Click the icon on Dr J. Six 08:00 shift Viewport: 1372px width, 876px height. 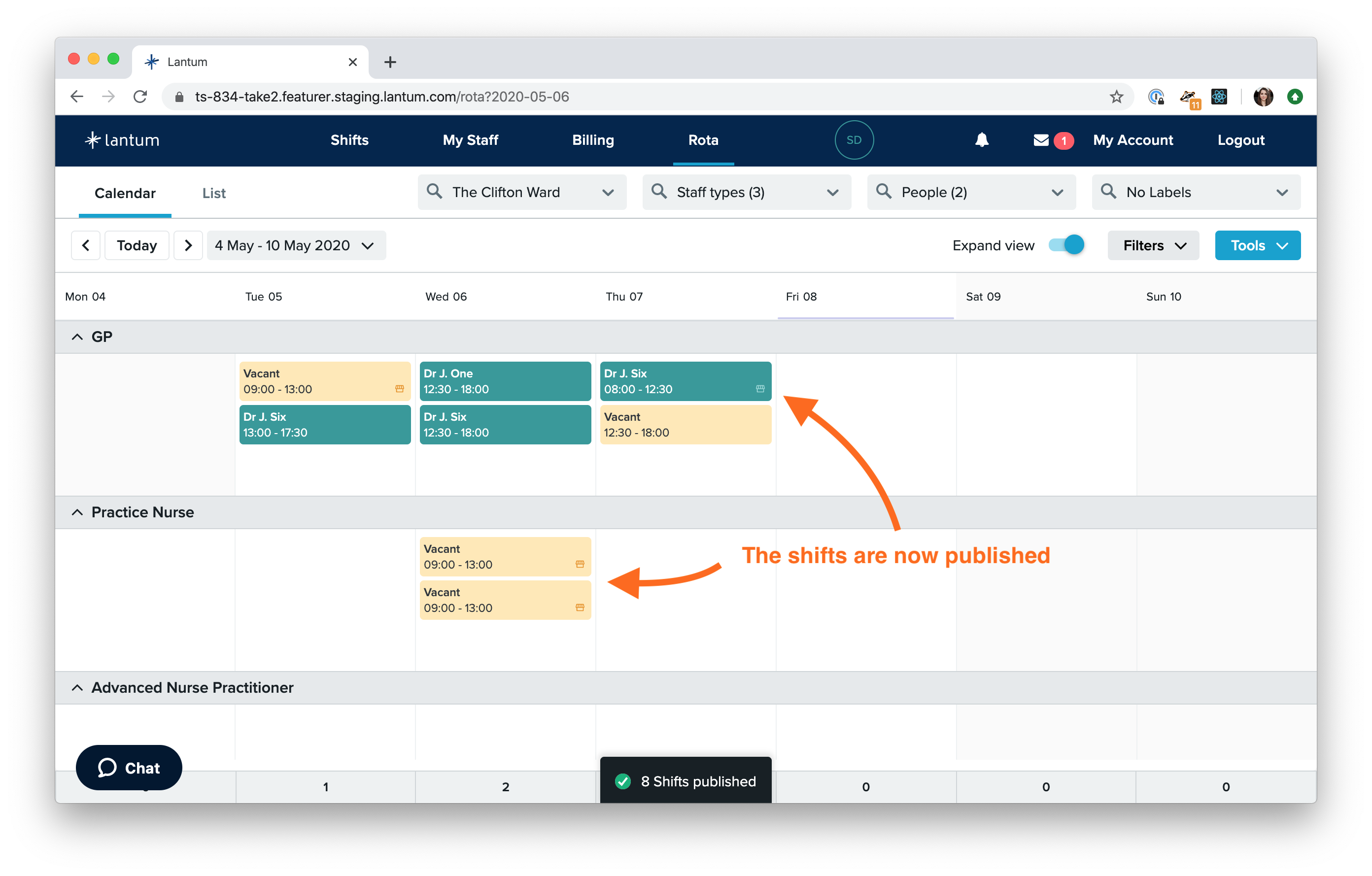coord(760,389)
